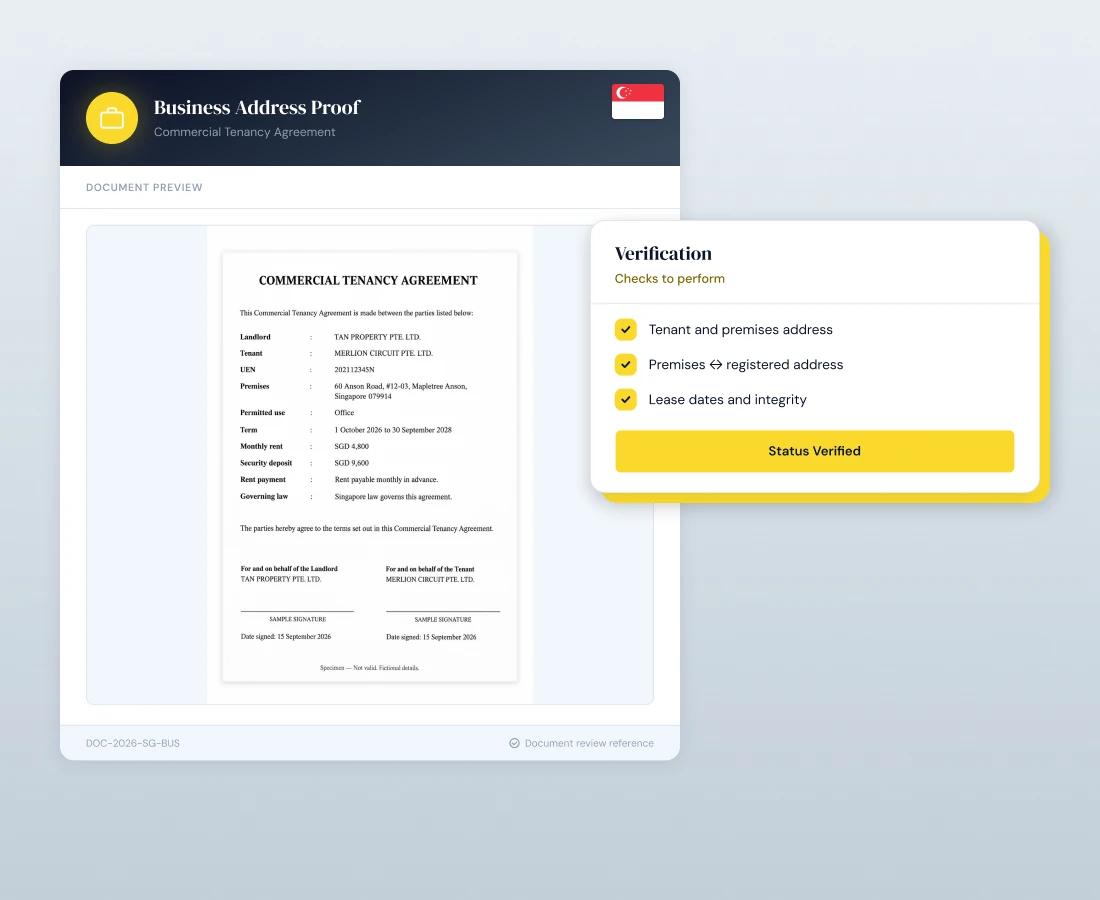
Task: Select the text Rent payable monthly in advance
Action: point(387,480)
